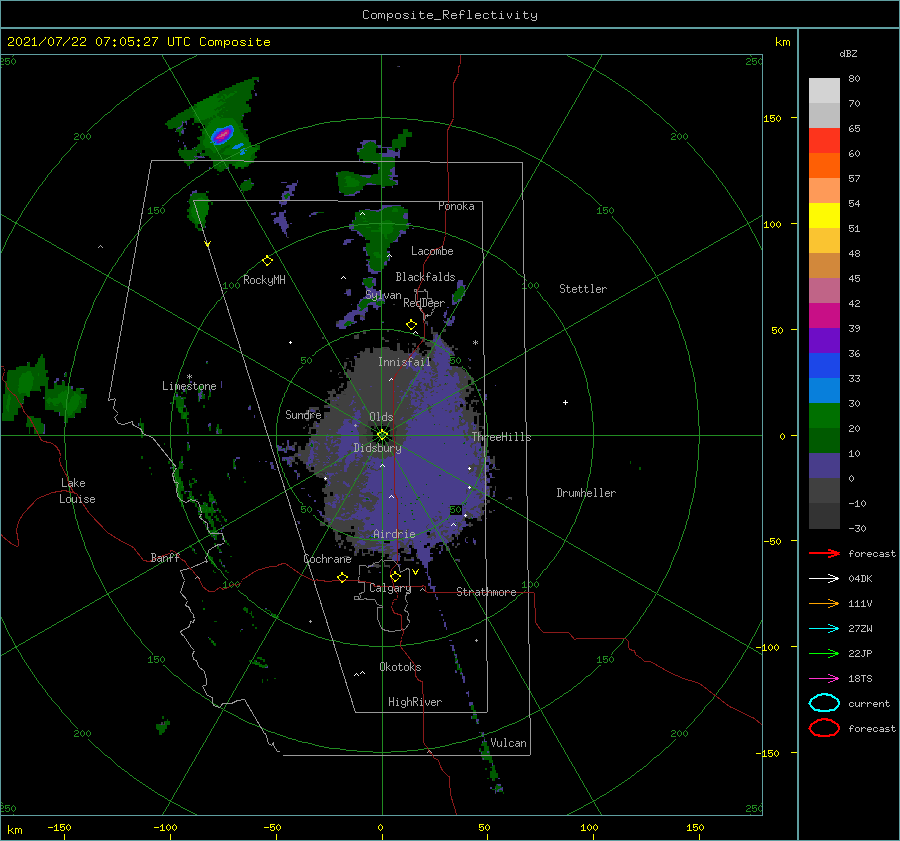900x841 pixels.
Task: Pick the pink 42-45 dBZ swatch
Action: click(x=824, y=291)
